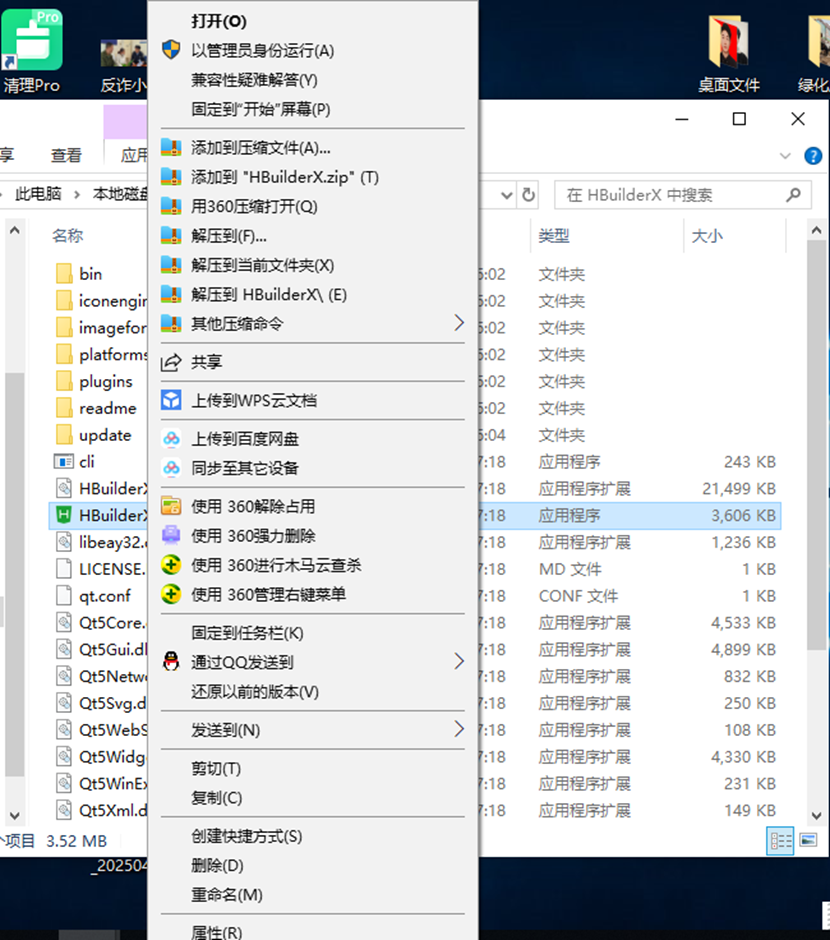830x940 pixels.
Task: Click the Baidu Netdisk icon beside 上传到百度网盘
Action: point(171,439)
